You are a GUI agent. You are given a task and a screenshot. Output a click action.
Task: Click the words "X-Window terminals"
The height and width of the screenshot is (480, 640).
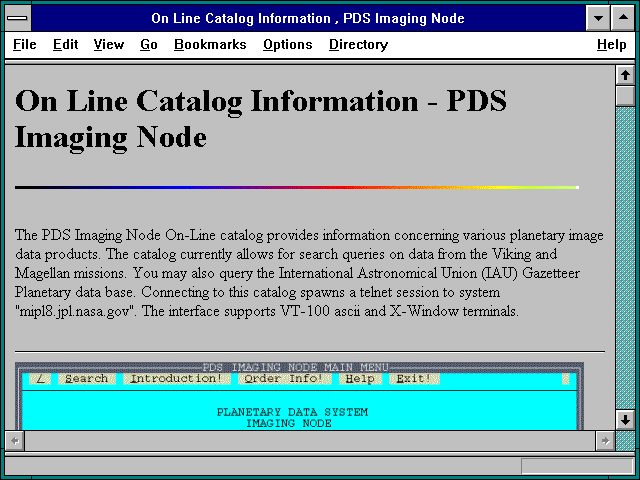tap(454, 311)
